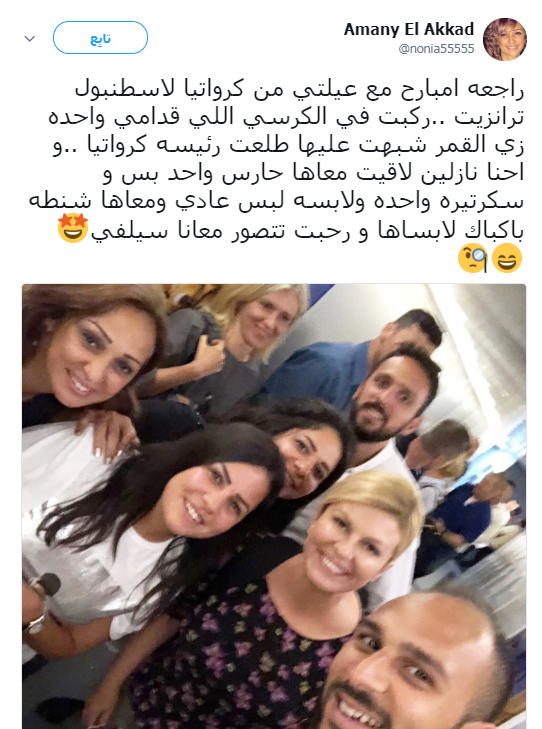Click the blonde woman in gray top in photo
The width and height of the screenshot is (542, 729).
pyautogui.click(x=242, y=344)
